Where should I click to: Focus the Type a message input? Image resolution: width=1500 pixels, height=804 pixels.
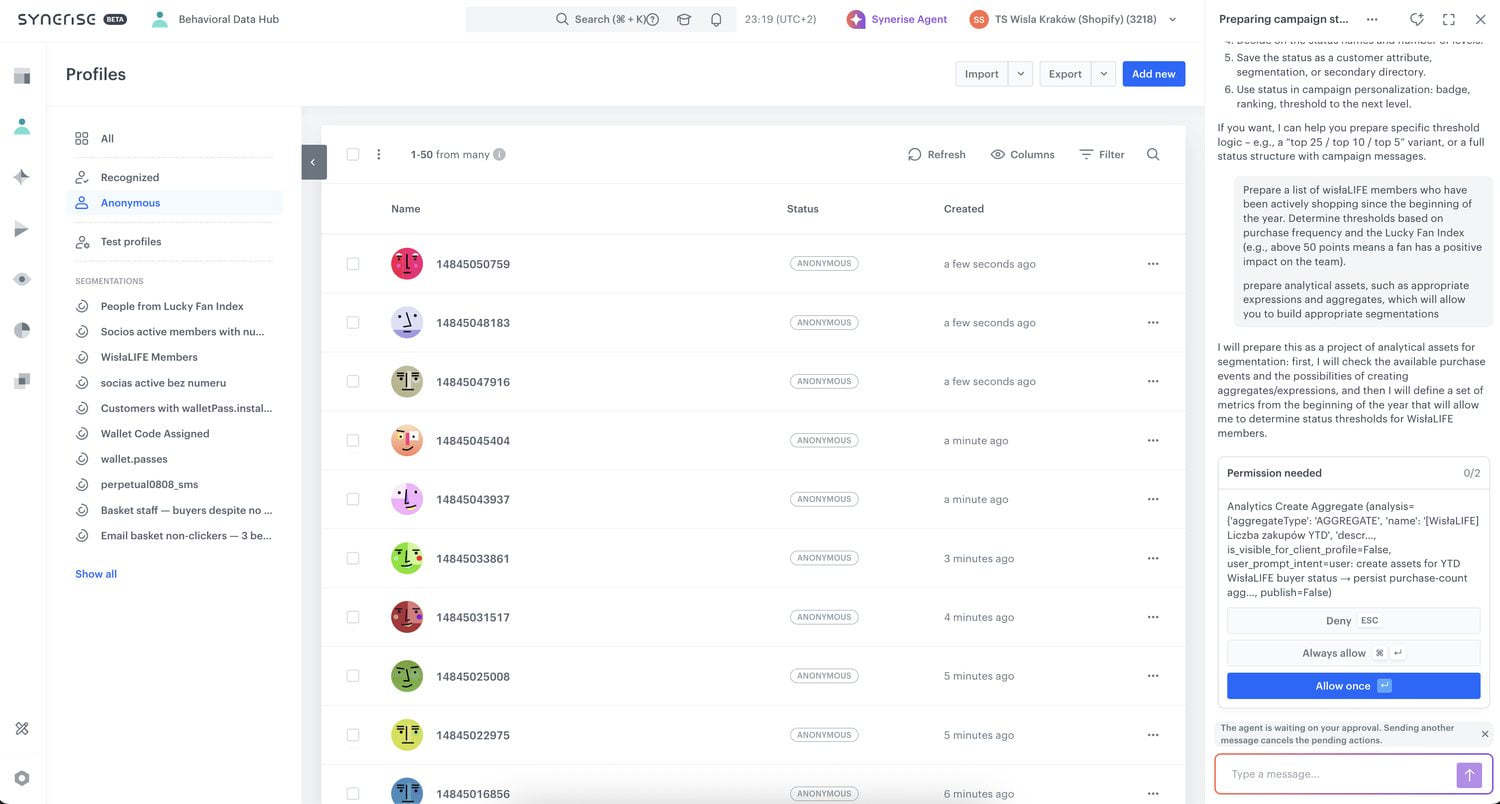(1335, 774)
